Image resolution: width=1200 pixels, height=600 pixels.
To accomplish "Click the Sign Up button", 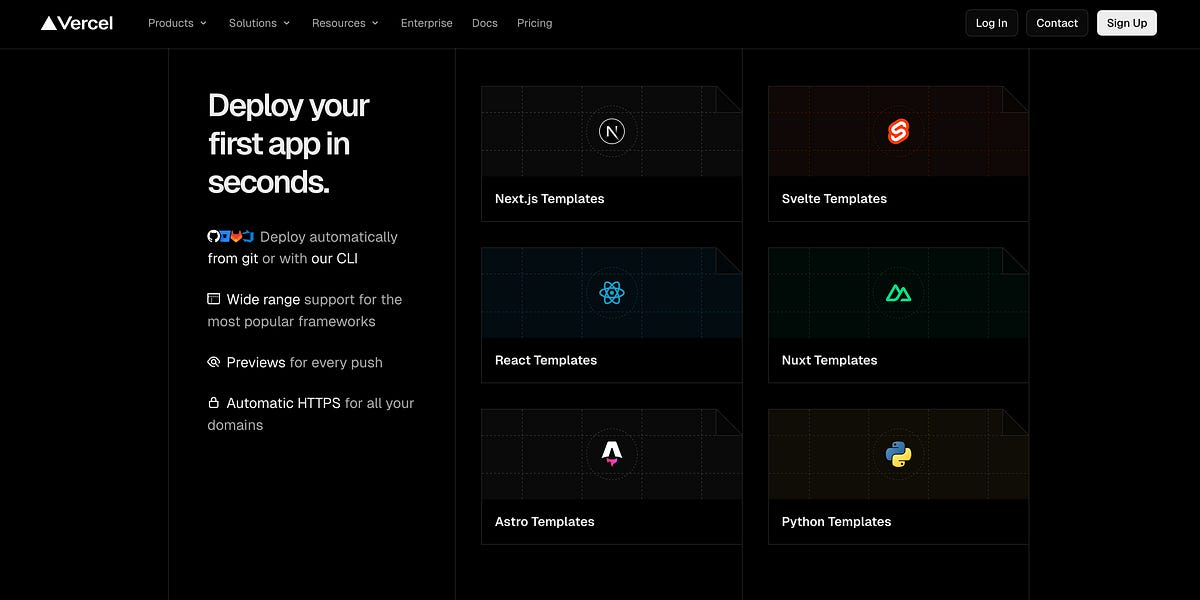I will click(x=1126, y=22).
